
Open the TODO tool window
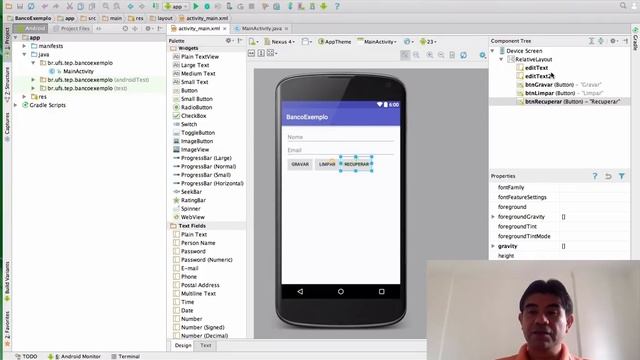pos(26,356)
